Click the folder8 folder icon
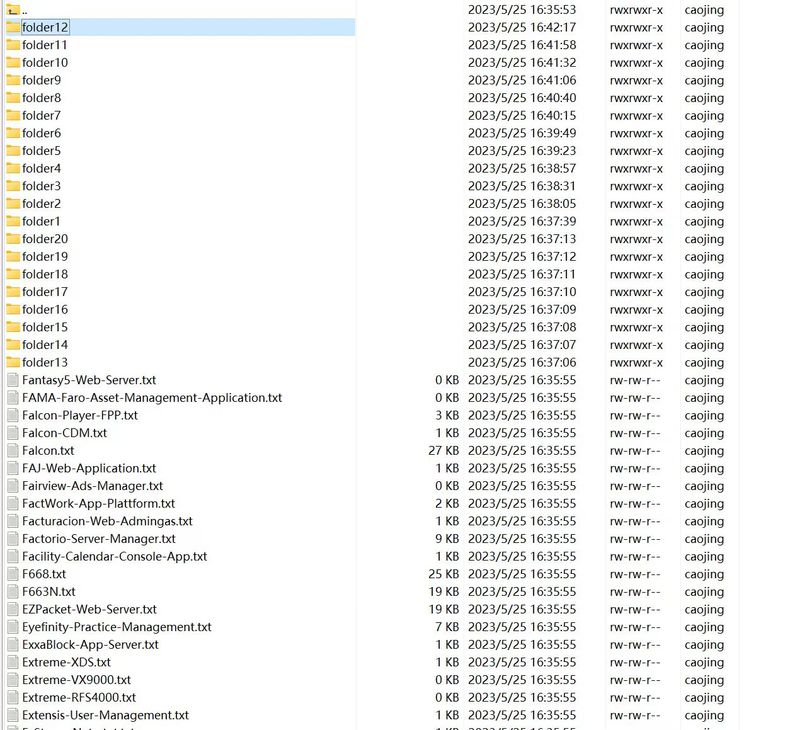Viewport: 800px width, 730px height. [13, 97]
